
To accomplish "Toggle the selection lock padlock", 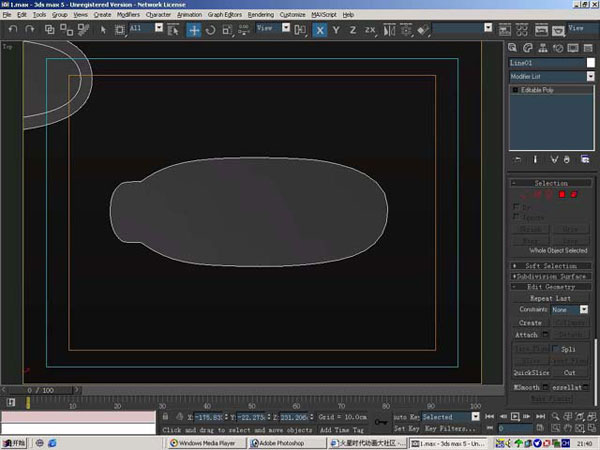I will [x=165, y=417].
